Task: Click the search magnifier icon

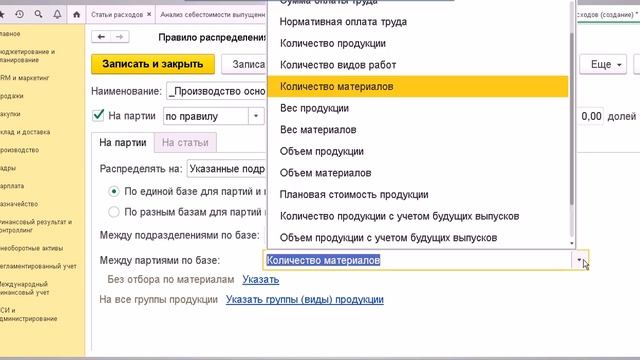Action: (38, 14)
